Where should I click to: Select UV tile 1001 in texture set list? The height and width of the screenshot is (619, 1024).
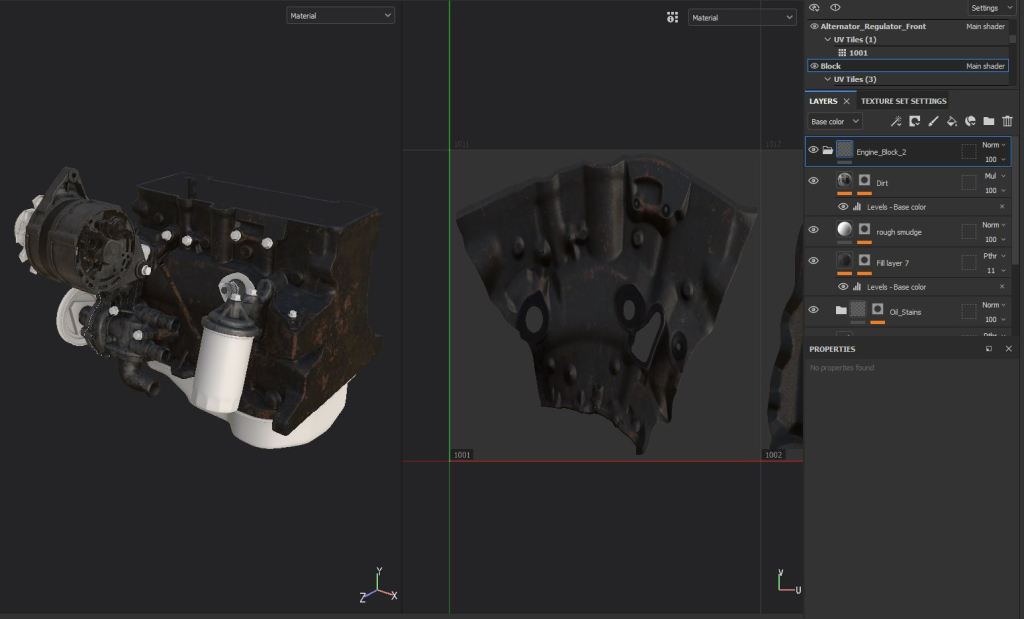pos(858,52)
